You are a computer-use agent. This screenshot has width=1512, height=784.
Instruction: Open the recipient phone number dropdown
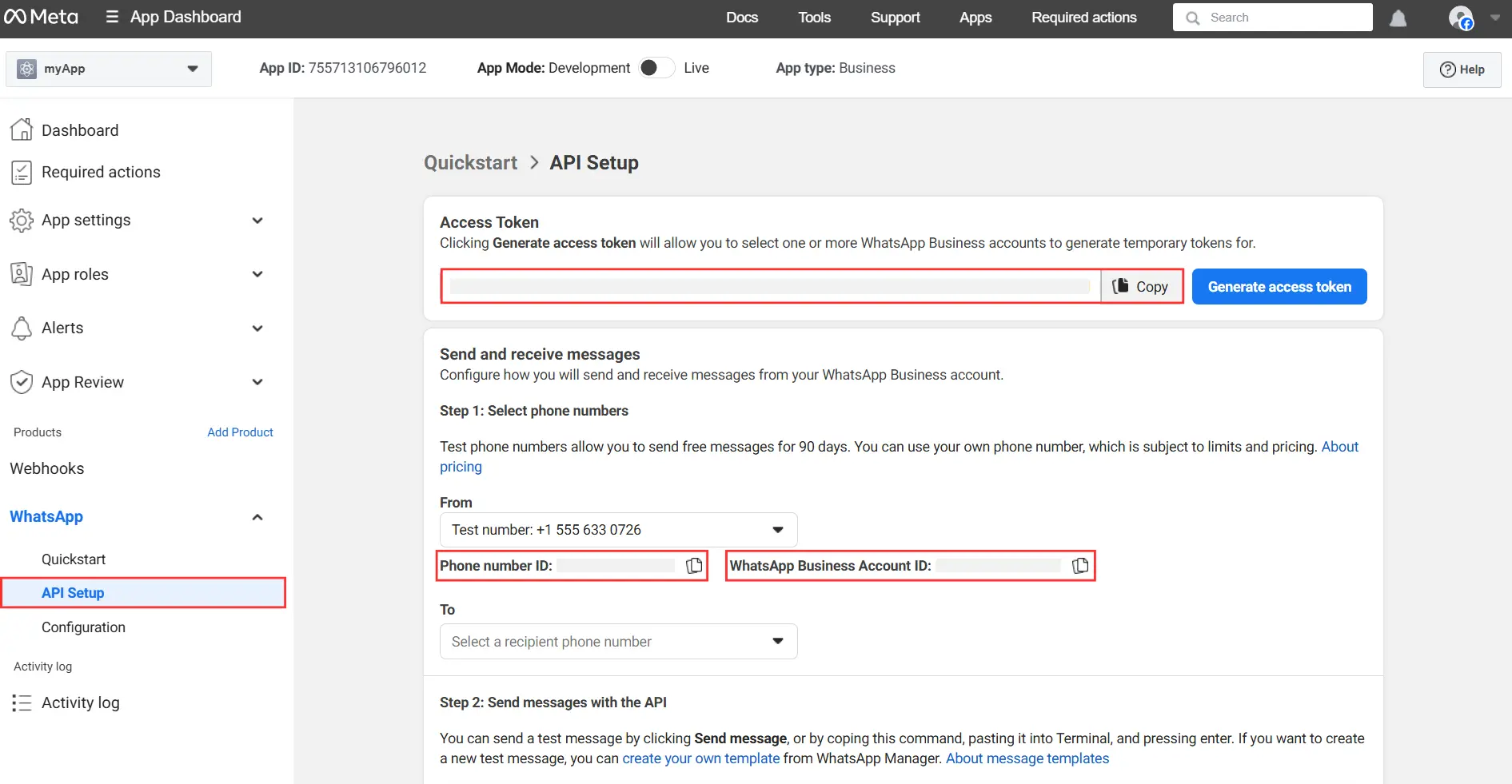click(x=618, y=642)
